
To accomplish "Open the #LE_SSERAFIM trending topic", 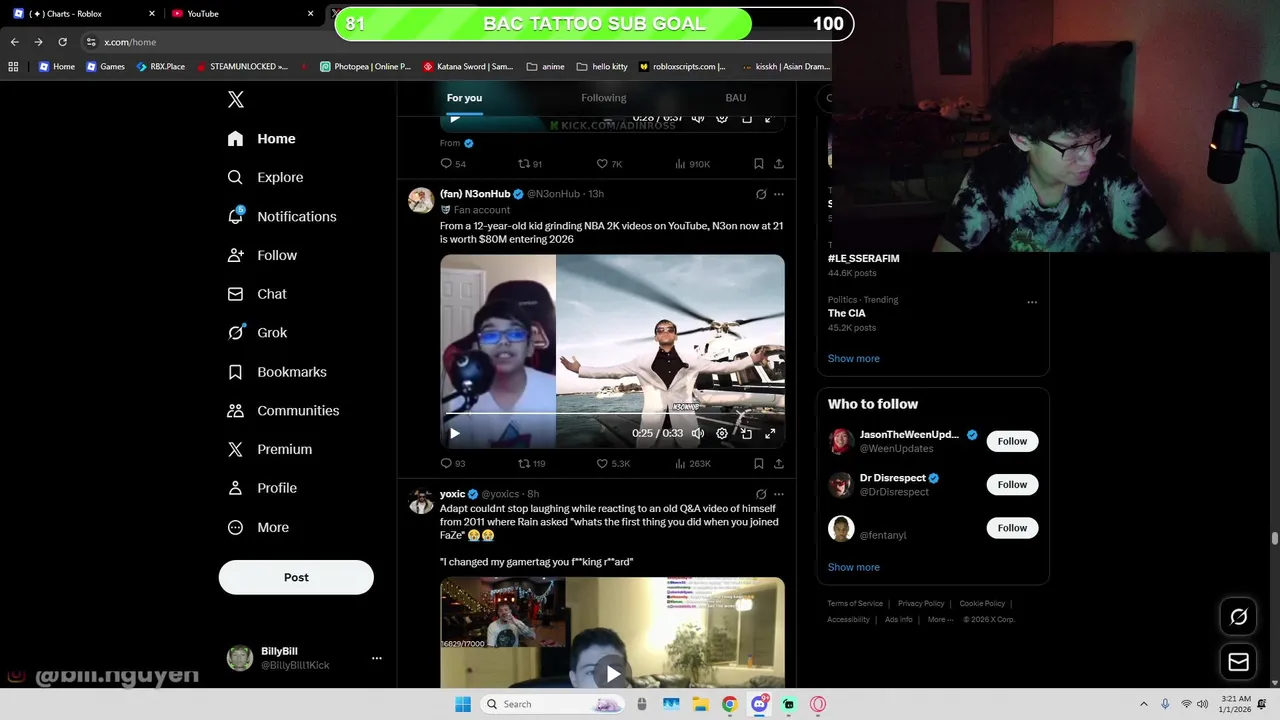I will click(863, 258).
